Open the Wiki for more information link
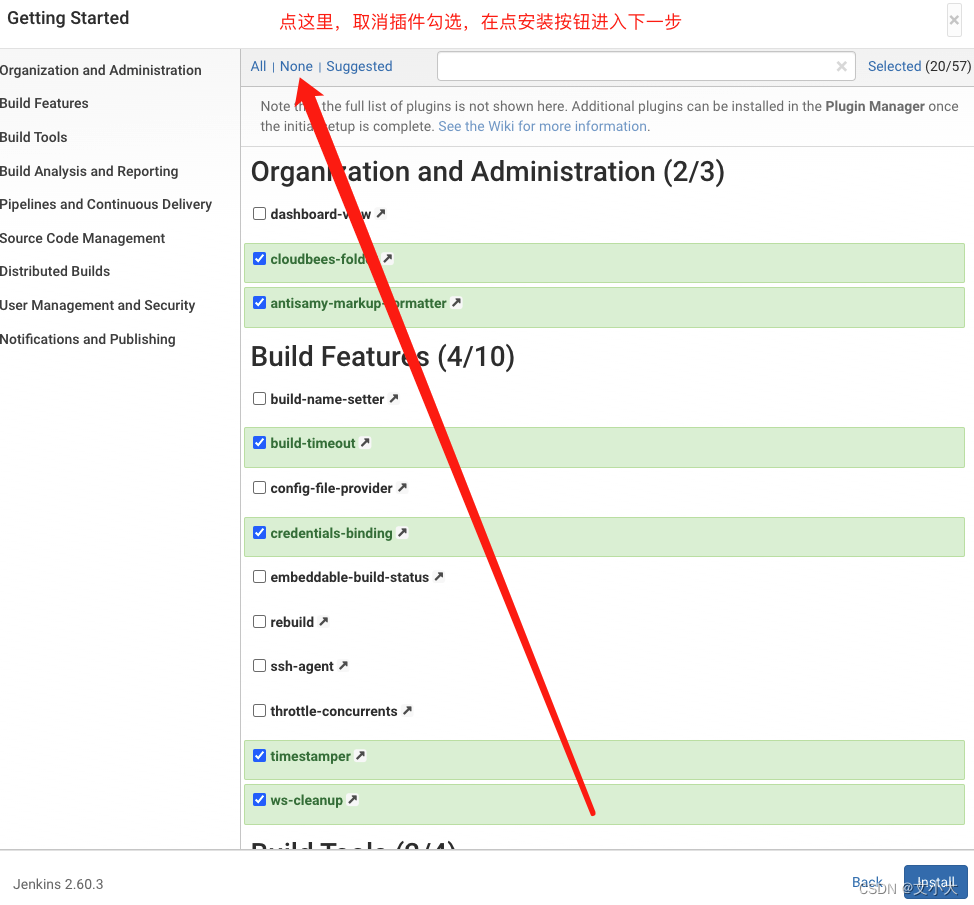The height and width of the screenshot is (905, 974). [542, 126]
